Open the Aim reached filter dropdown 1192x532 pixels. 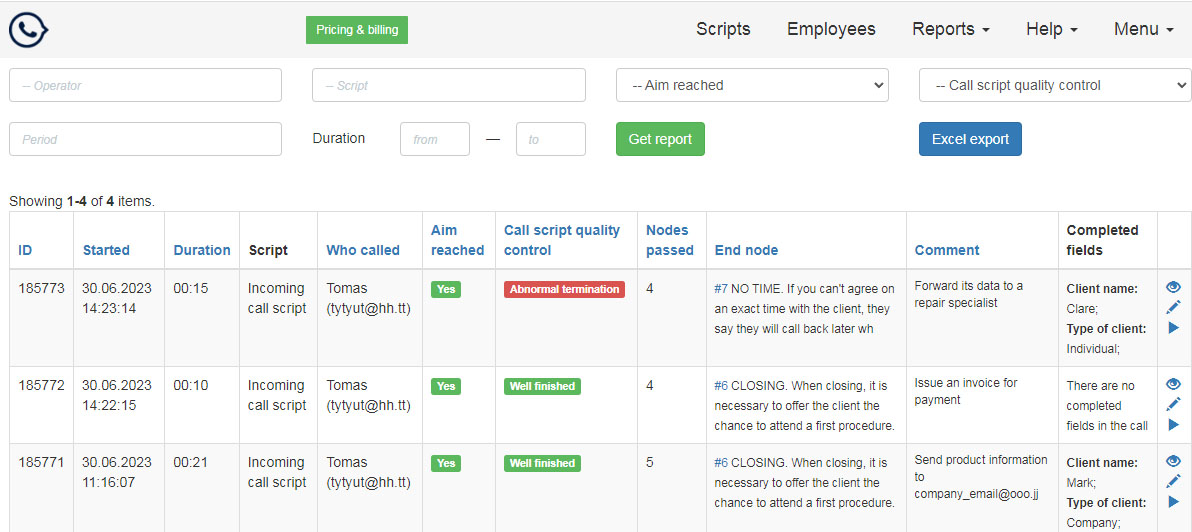752,85
